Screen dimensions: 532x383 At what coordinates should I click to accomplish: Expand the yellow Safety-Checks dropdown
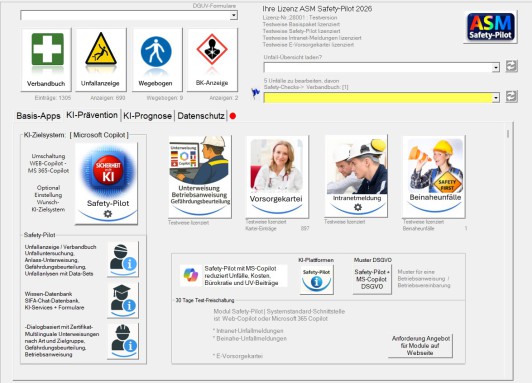496,98
